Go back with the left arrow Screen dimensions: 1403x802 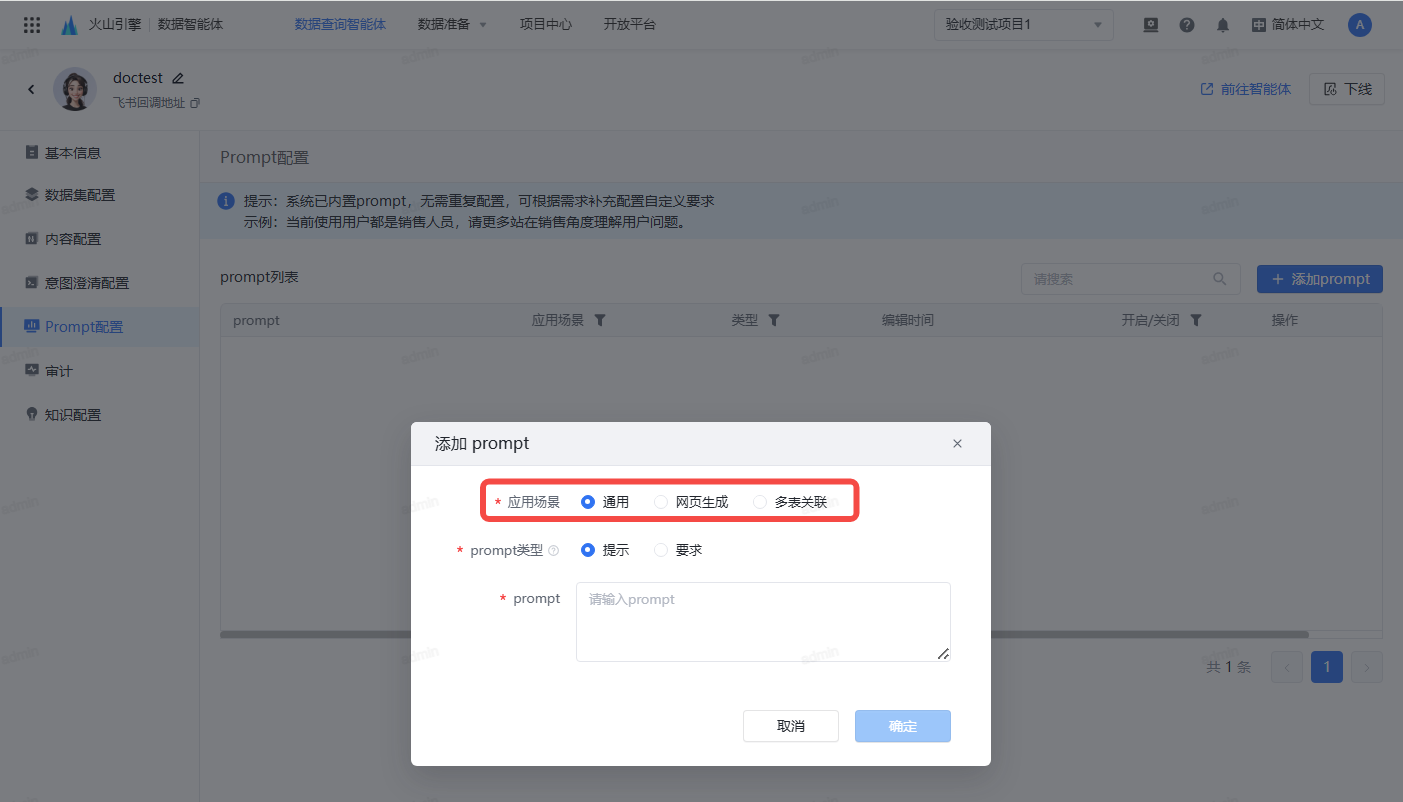31,89
